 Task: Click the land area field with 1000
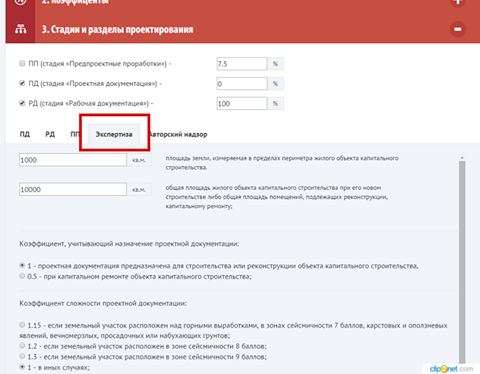(x=73, y=160)
